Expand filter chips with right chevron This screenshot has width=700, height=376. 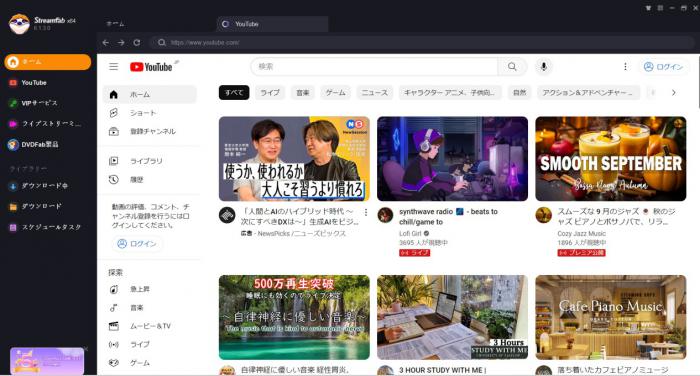[x=673, y=92]
